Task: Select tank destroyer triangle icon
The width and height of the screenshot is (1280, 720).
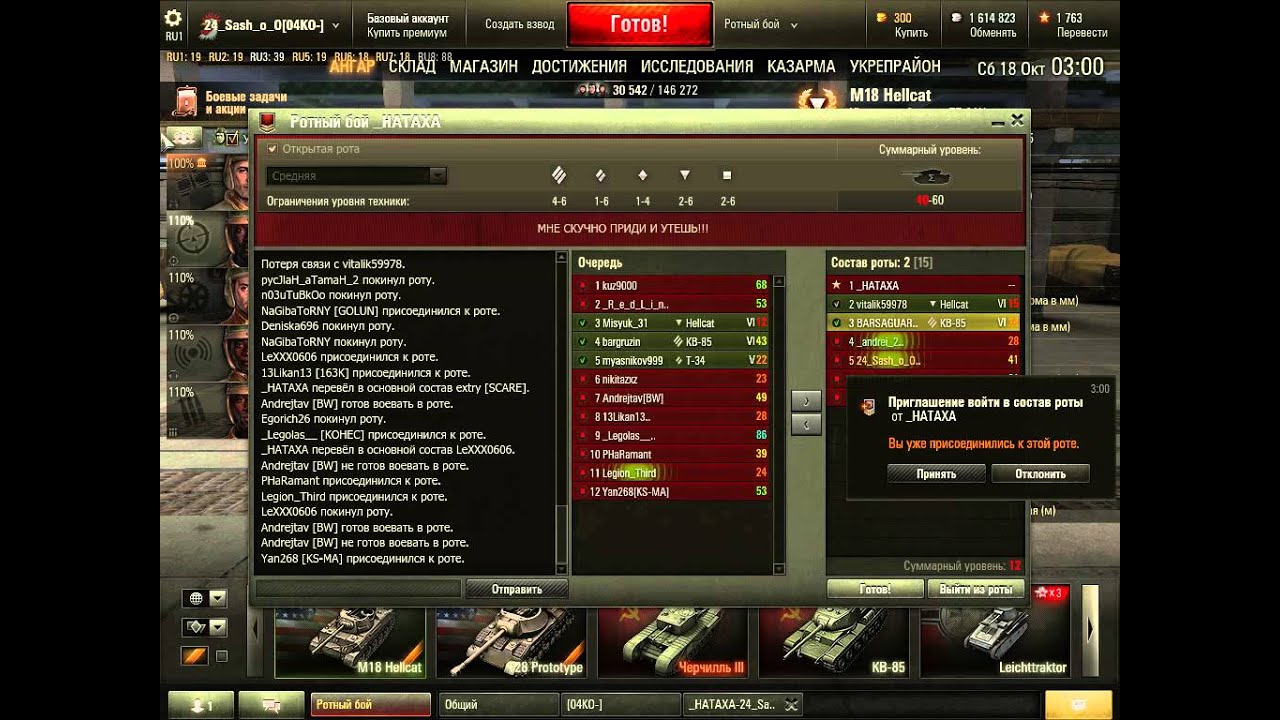Action: click(x=685, y=175)
